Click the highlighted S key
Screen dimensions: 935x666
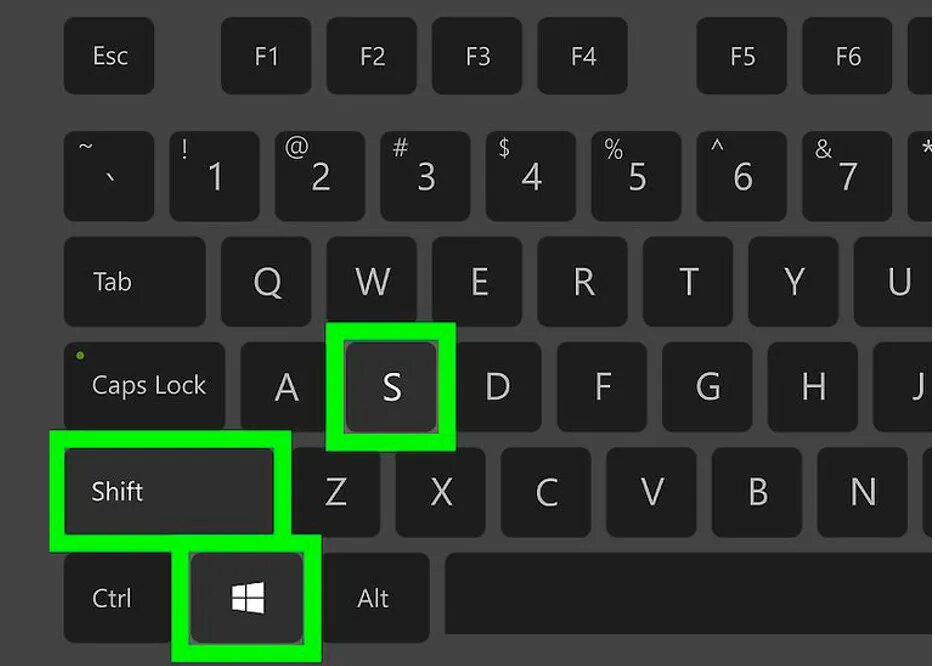391,386
